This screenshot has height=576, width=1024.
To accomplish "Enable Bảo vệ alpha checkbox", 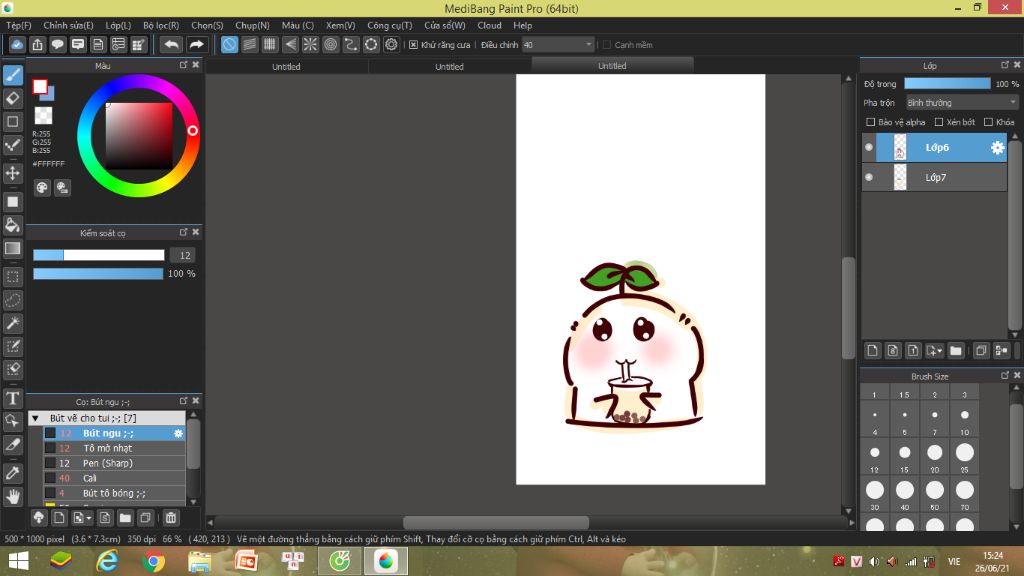I will [871, 122].
